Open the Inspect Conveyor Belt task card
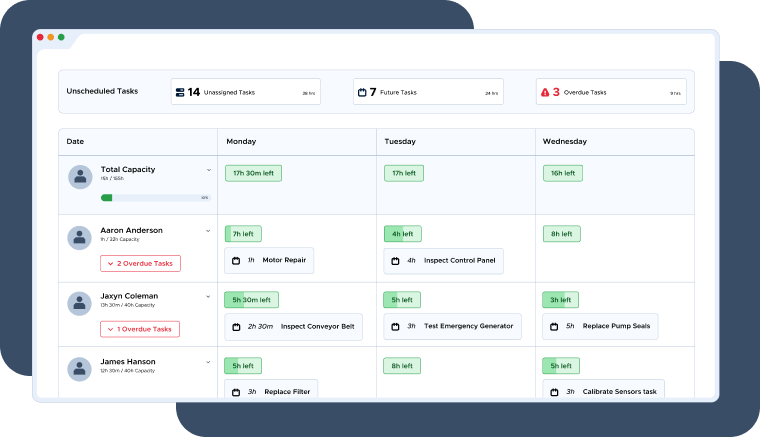 pos(293,326)
